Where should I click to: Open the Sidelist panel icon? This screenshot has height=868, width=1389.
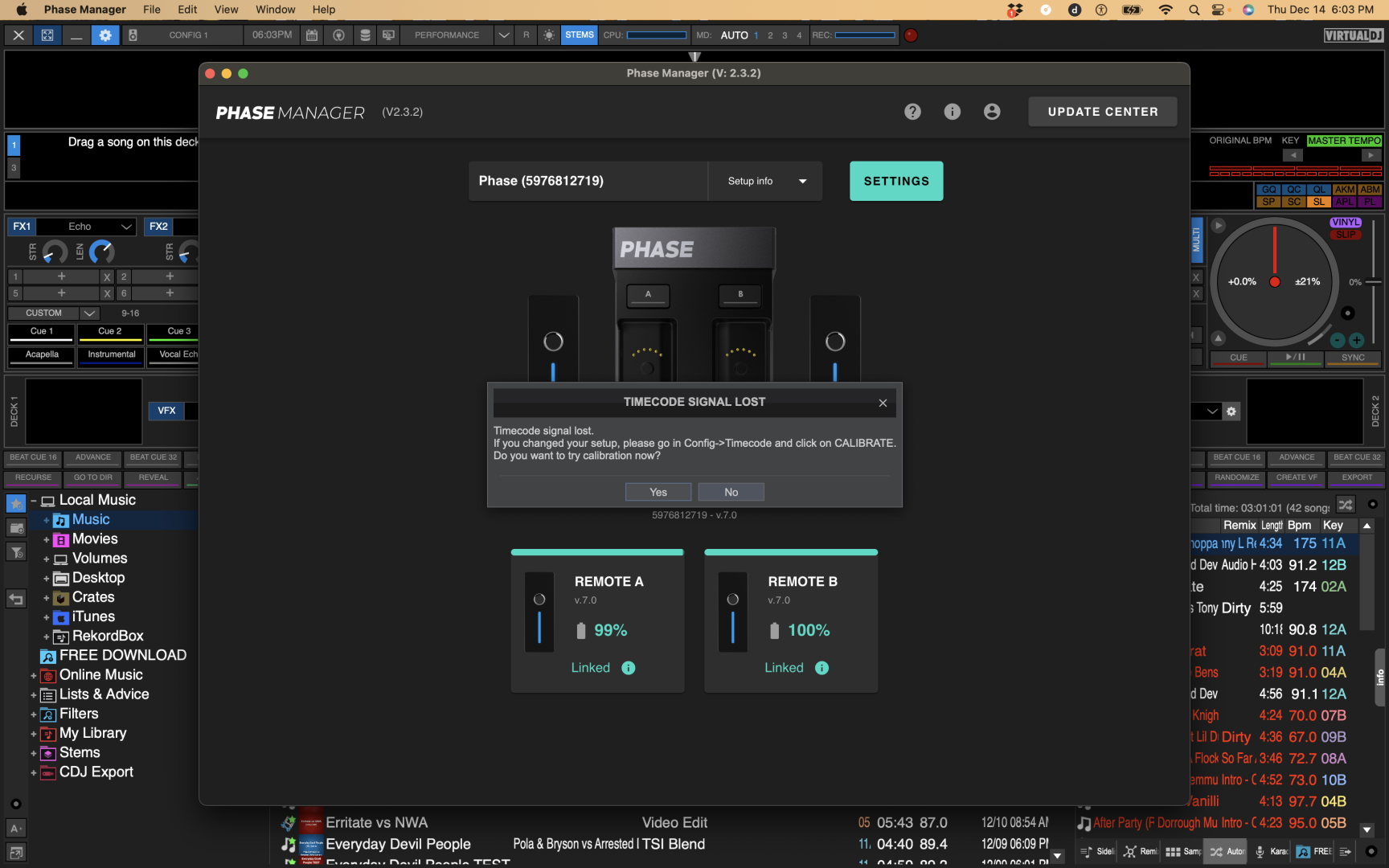(x=1096, y=851)
